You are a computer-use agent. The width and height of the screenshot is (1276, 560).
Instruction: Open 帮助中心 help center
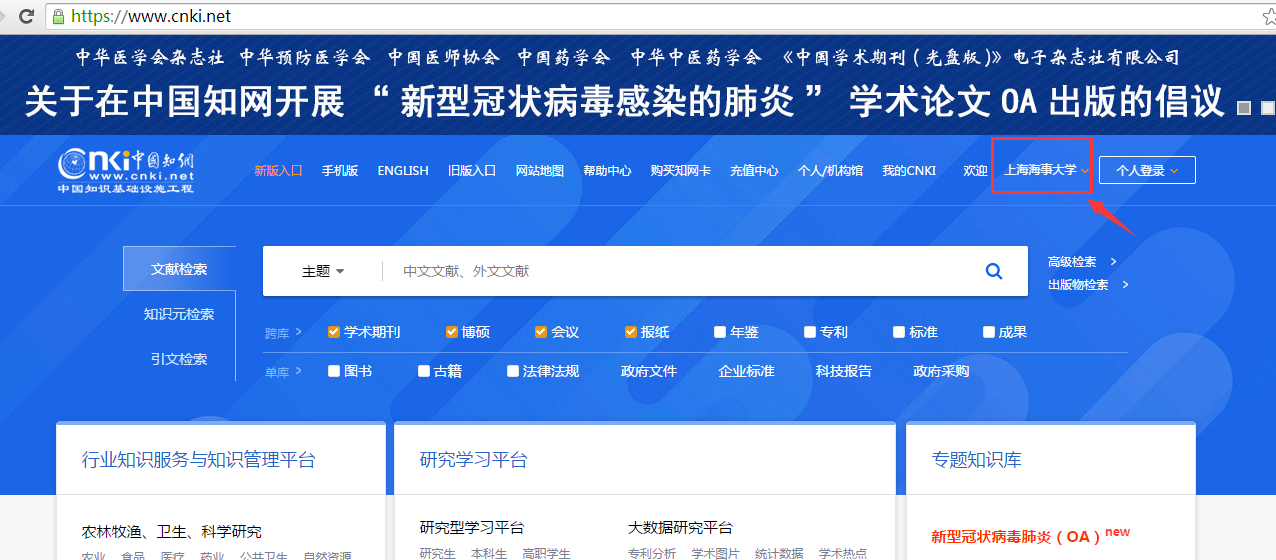tap(607, 171)
